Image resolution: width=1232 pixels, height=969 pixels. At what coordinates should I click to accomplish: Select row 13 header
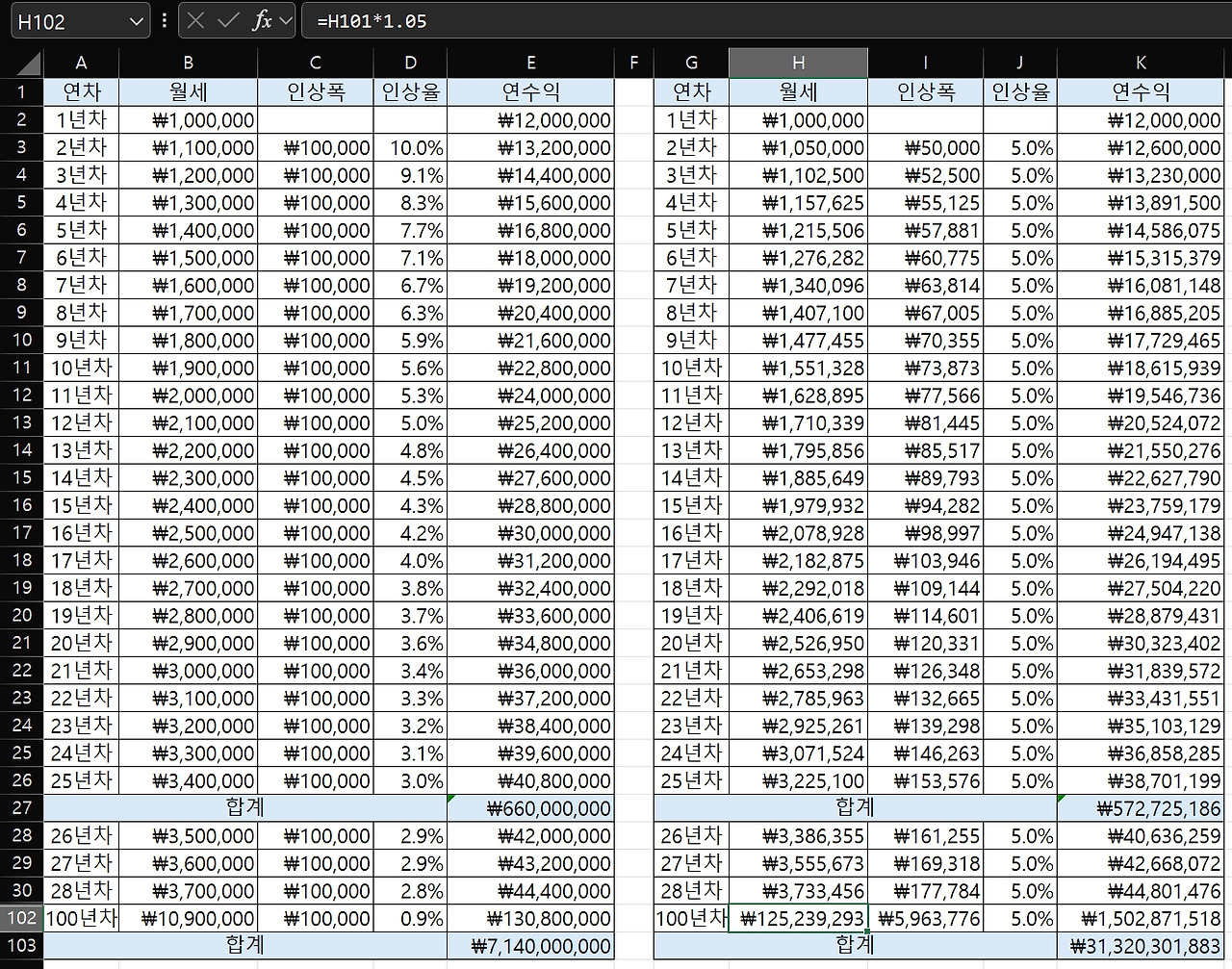click(x=22, y=422)
